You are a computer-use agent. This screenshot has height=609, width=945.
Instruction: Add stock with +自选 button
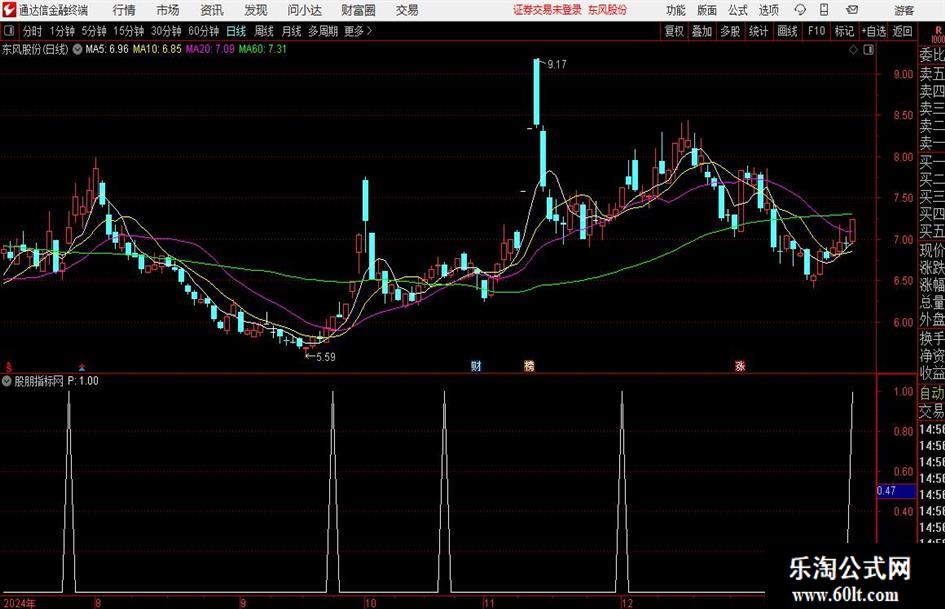coord(874,31)
